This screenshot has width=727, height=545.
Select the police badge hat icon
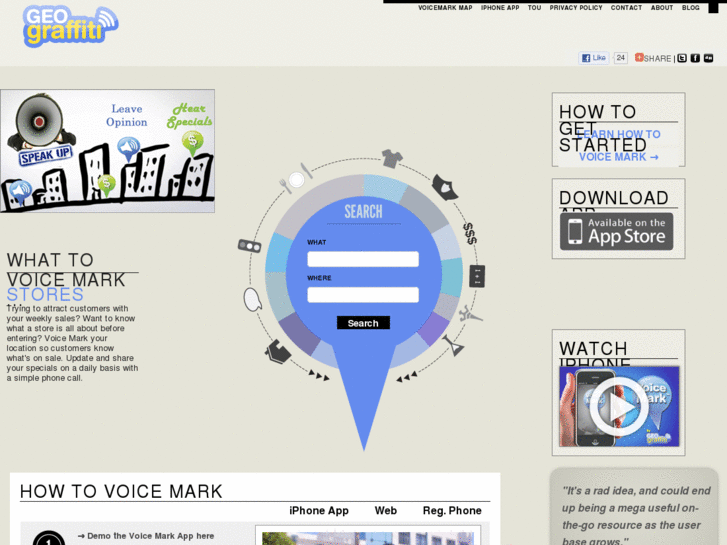(x=445, y=187)
